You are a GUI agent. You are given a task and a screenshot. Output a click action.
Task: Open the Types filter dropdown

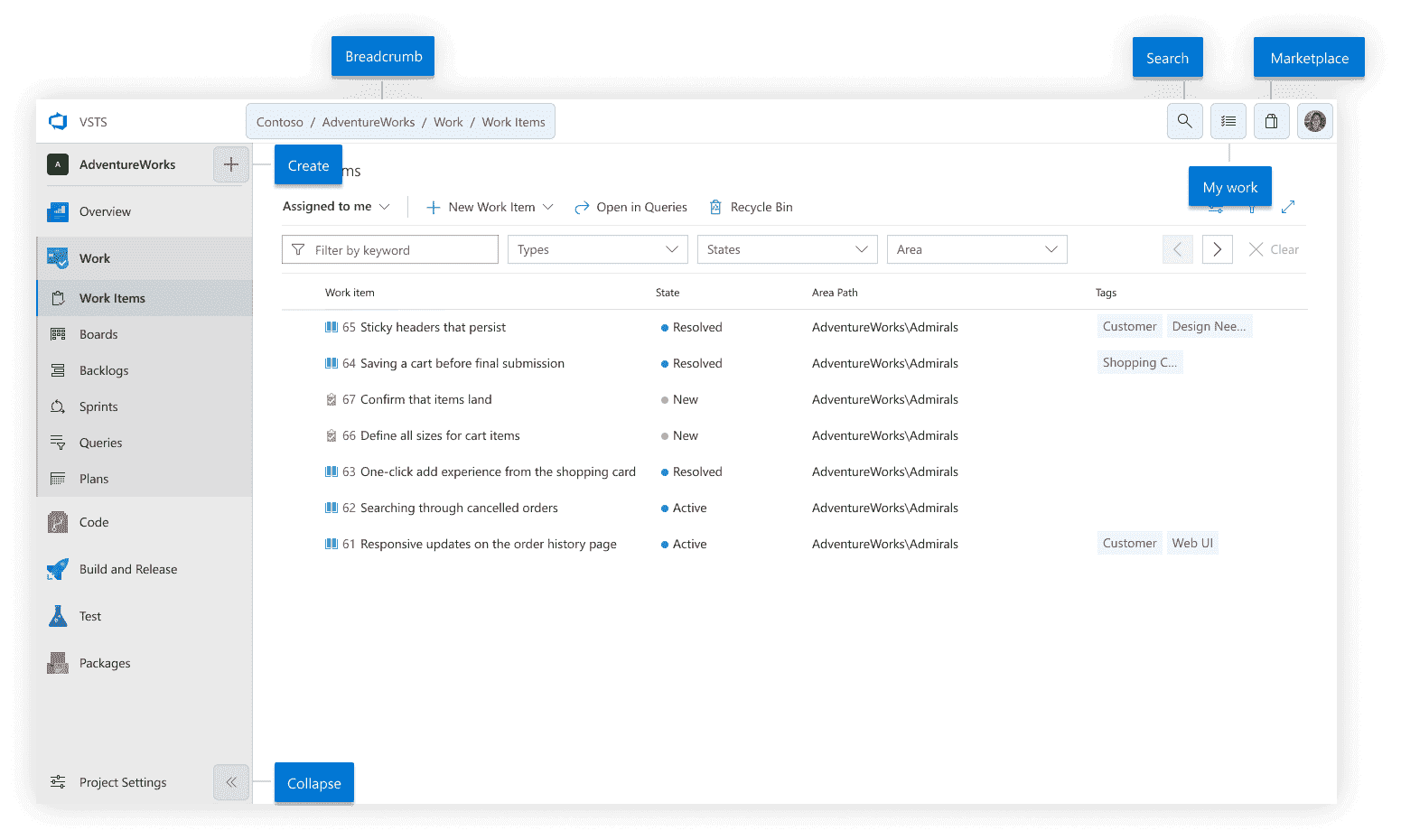point(598,249)
